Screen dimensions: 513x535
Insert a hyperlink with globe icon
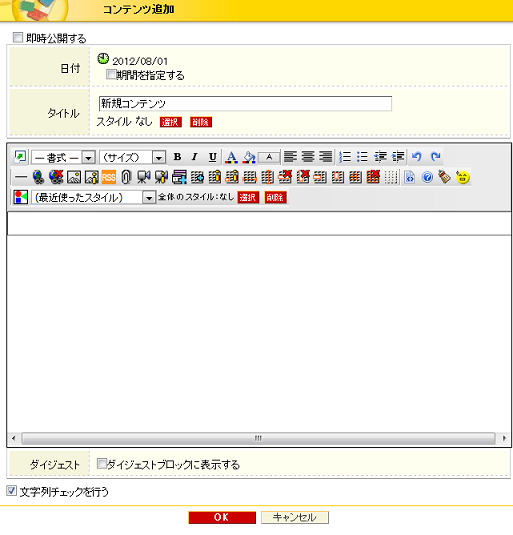pos(38,177)
